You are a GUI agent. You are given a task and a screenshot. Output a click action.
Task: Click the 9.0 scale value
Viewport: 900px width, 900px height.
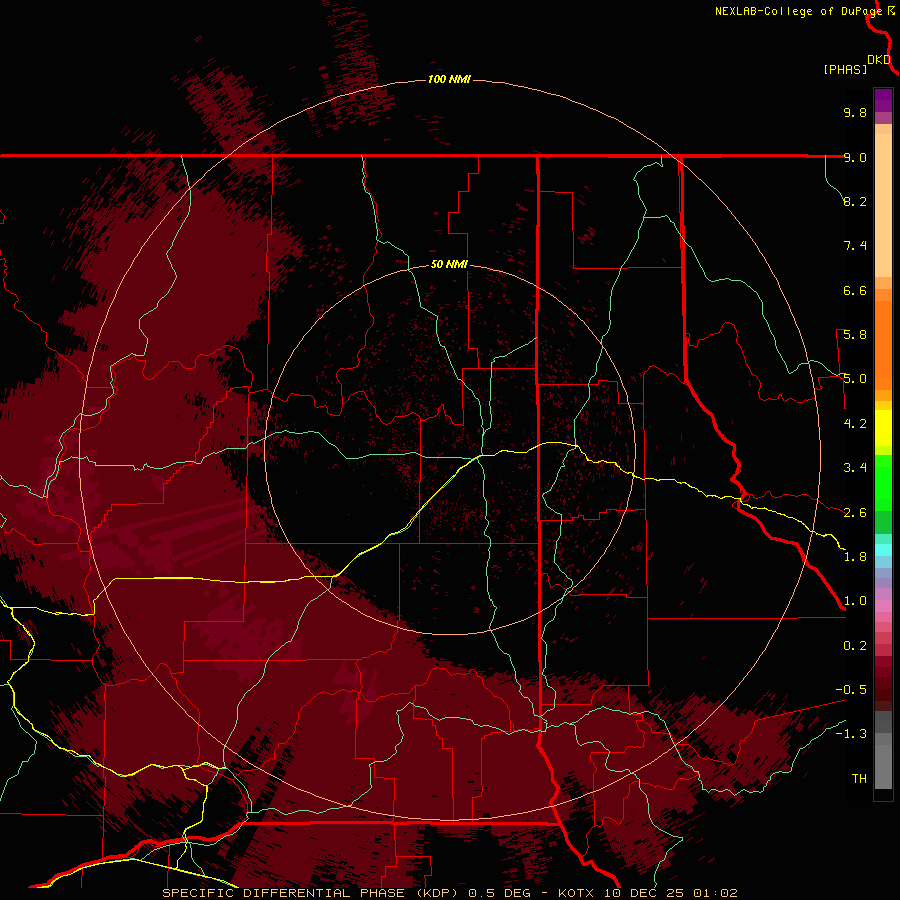click(855, 157)
